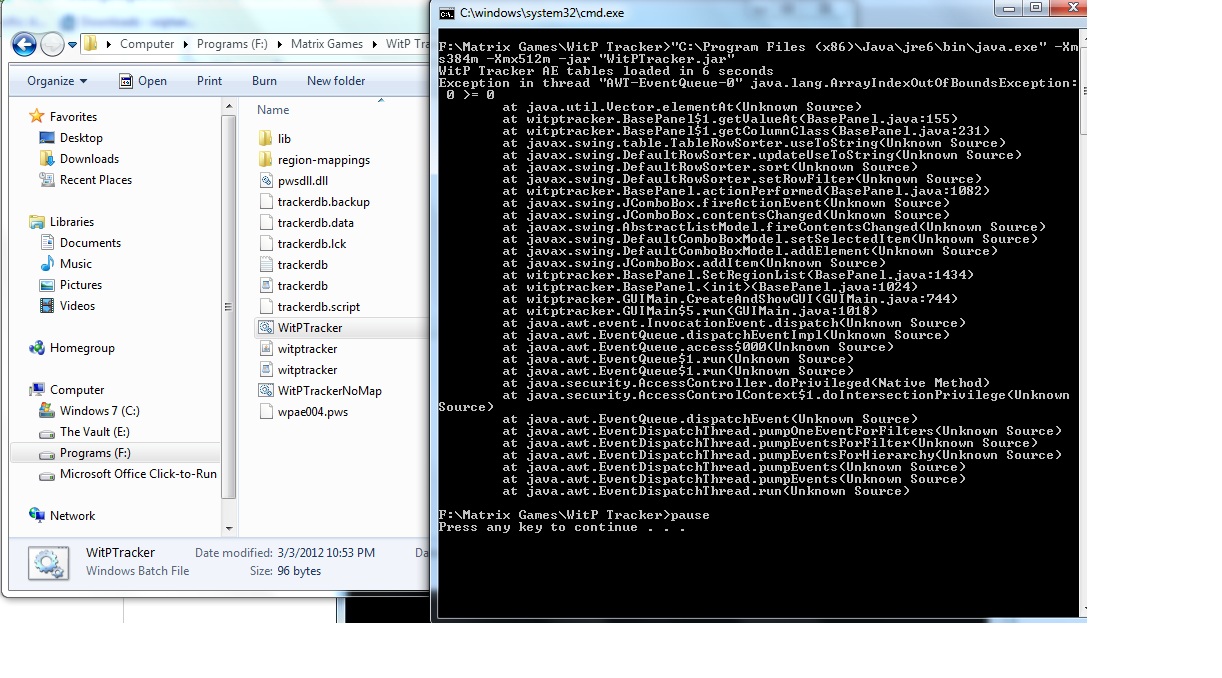Image resolution: width=1222 pixels, height=678 pixels.
Task: Select the WitPTracker batch file
Action: [300, 328]
